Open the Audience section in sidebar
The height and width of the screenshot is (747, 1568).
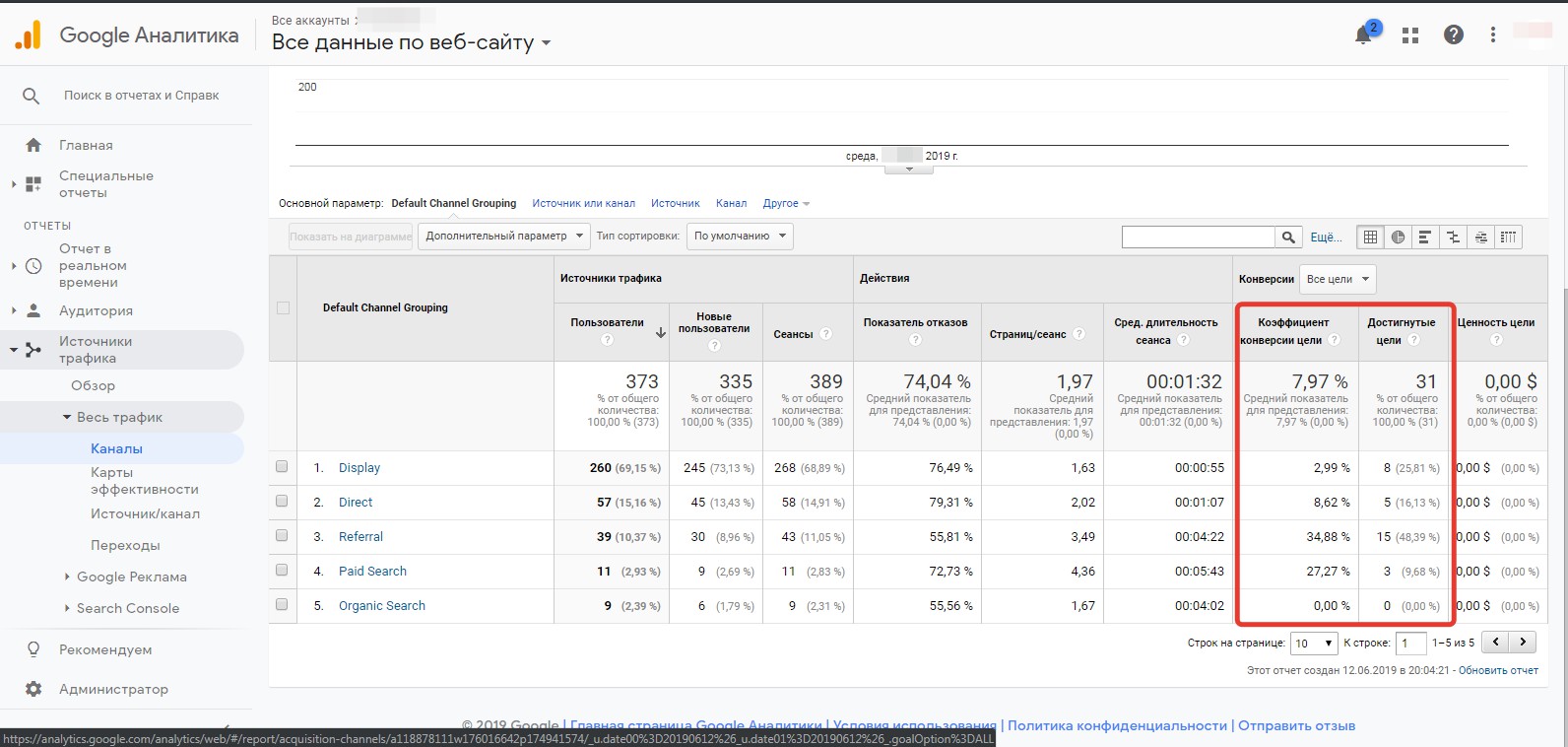point(96,310)
